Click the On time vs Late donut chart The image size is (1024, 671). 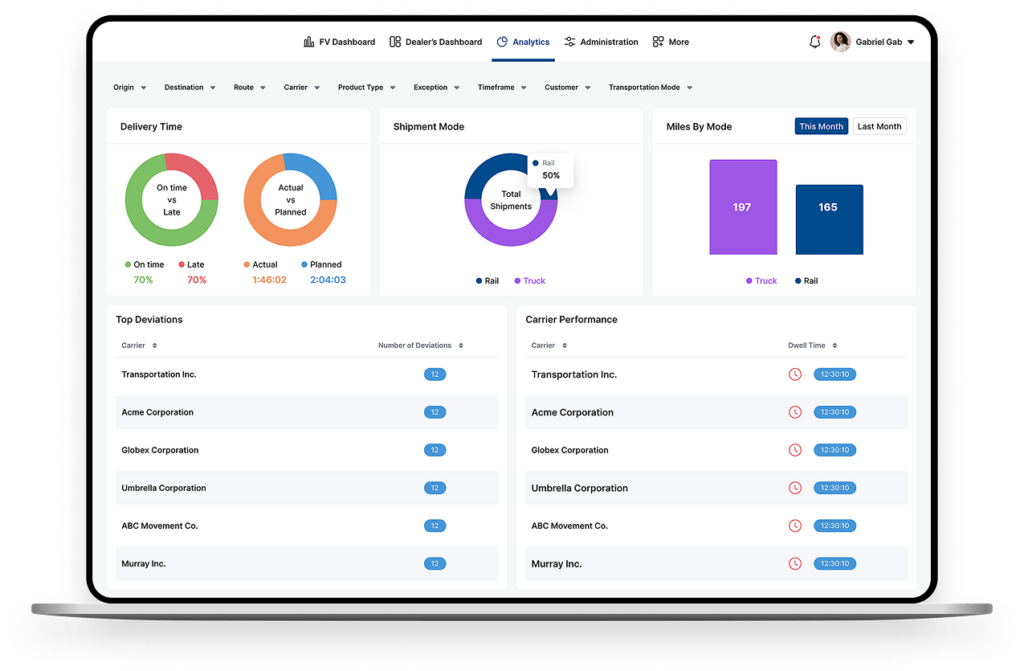171,200
